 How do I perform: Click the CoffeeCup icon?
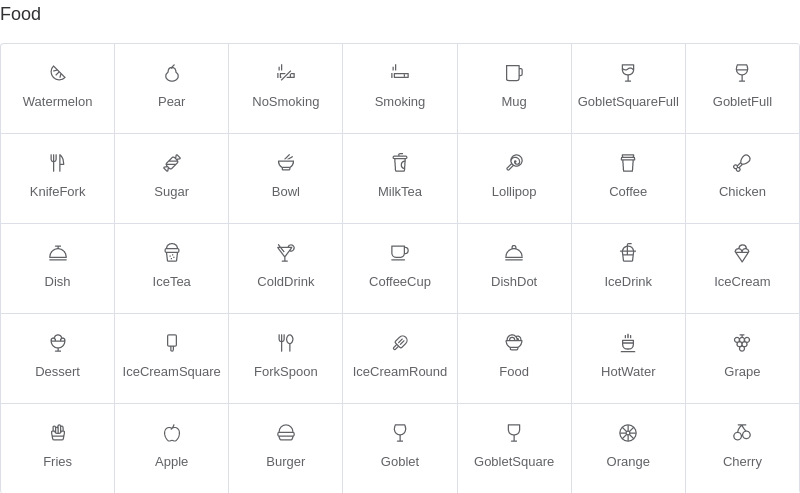[400, 253]
